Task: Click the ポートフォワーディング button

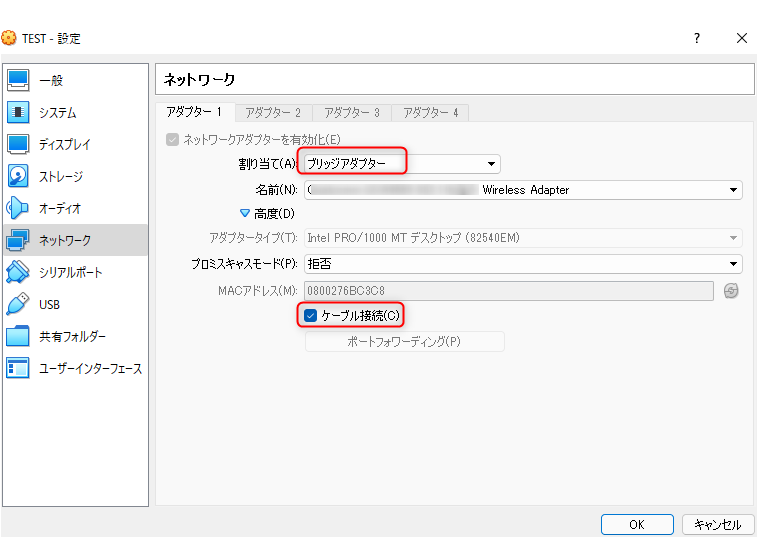Action: point(405,341)
